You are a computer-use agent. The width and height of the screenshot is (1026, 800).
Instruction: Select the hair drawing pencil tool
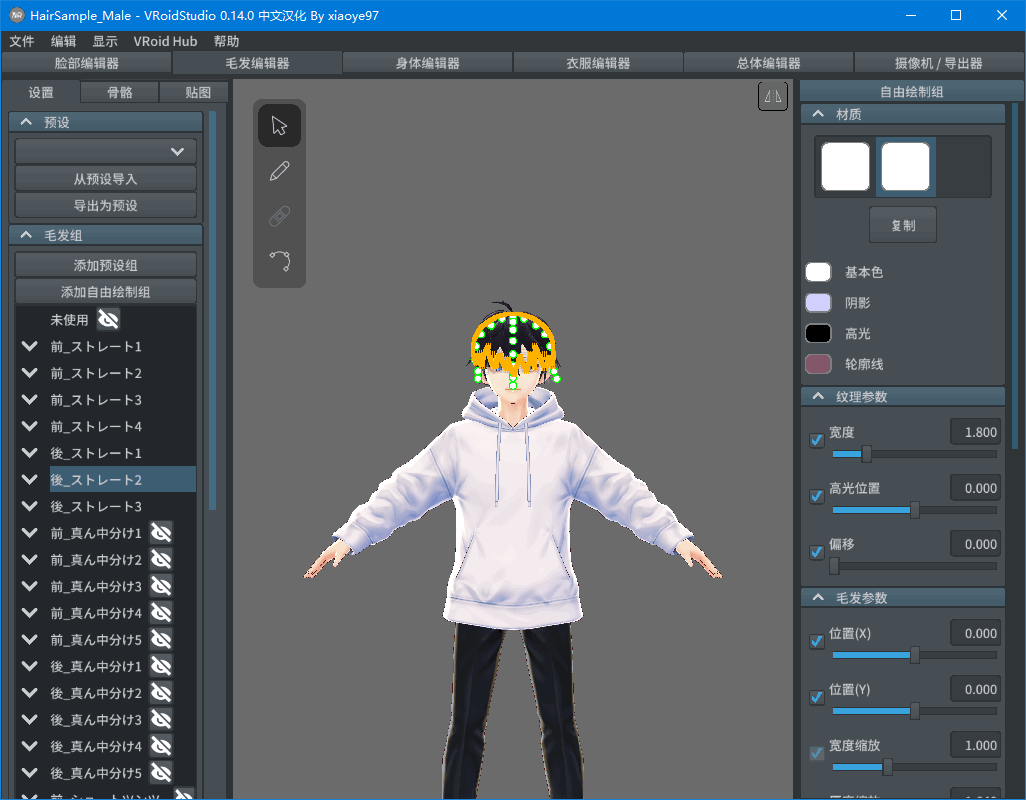pyautogui.click(x=279, y=170)
